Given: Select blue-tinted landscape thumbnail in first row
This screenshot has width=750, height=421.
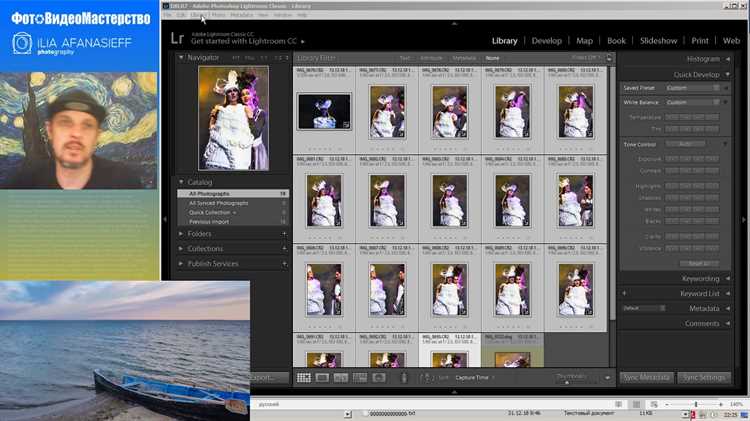Looking at the screenshot, I should [x=324, y=111].
